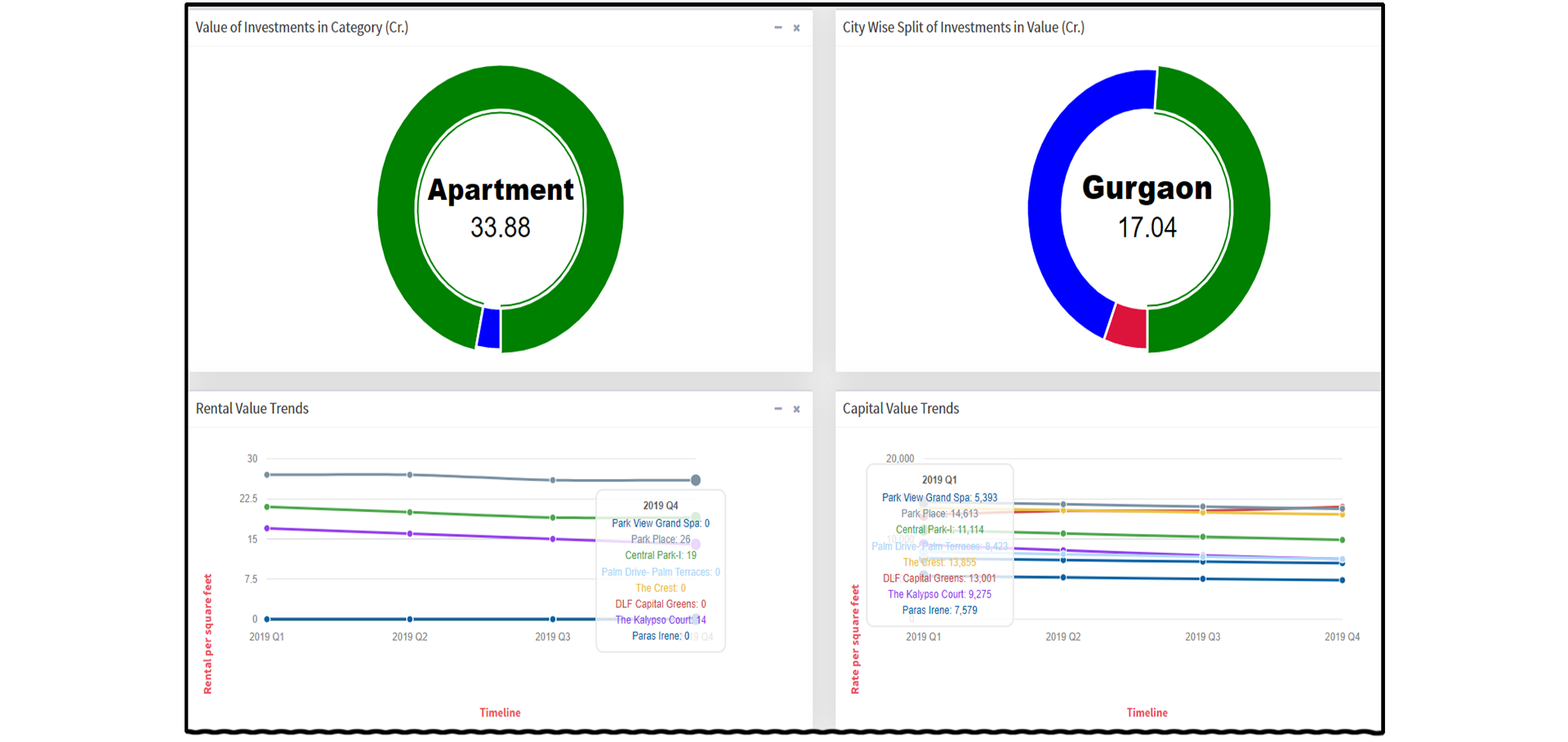The image size is (1568, 742).
Task: Click the '2019 Q3' capital chart axis label
Action: coord(1203,637)
